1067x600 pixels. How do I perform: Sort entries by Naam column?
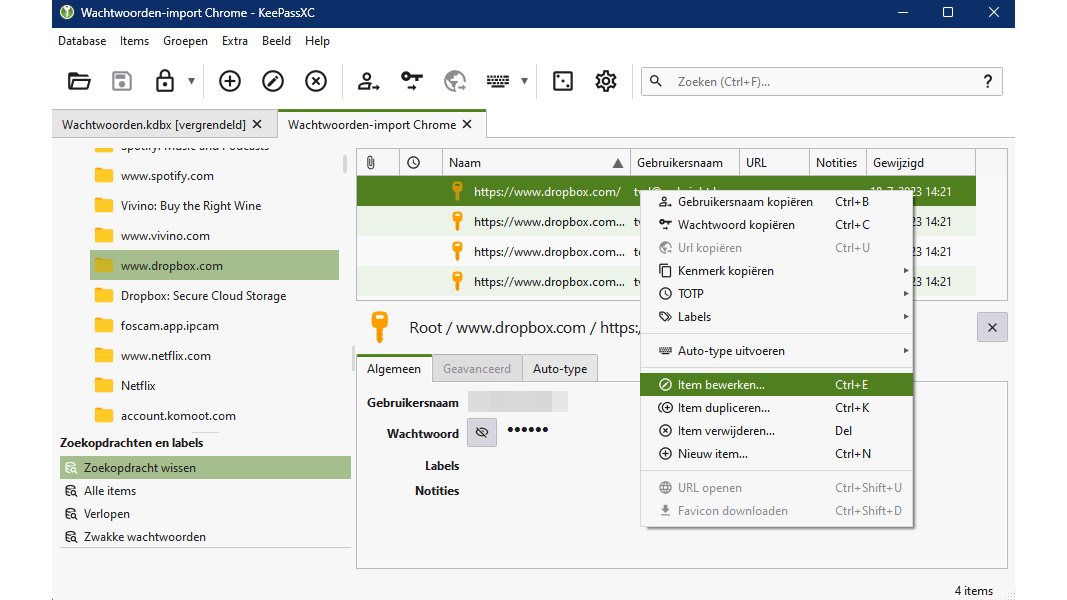[536, 163]
